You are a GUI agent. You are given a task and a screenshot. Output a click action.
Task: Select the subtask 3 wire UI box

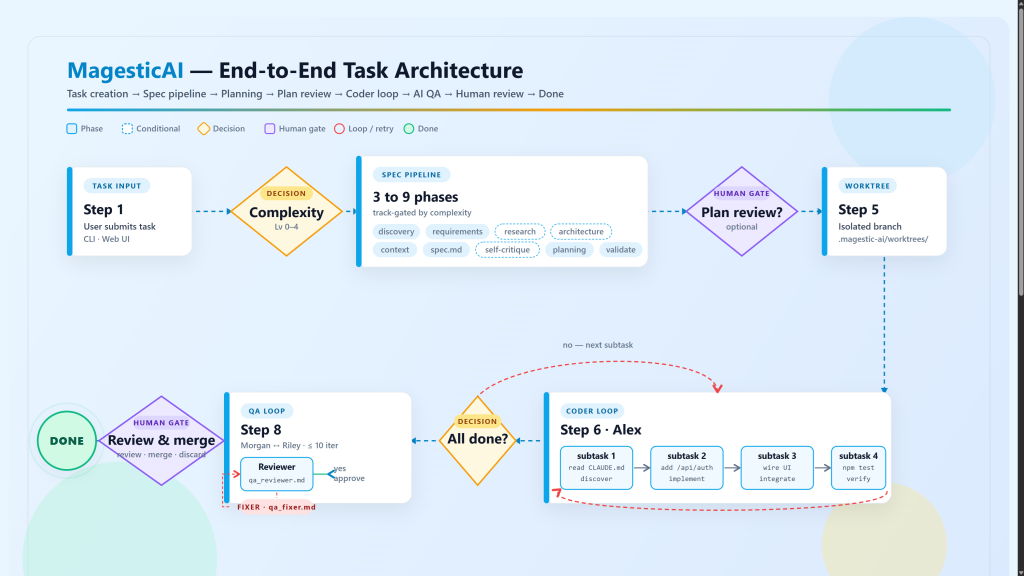pyautogui.click(x=776, y=468)
